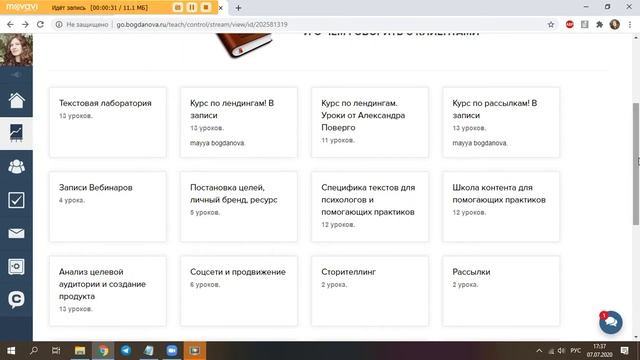Open the training chart icon in sidebar
Image resolution: width=640 pixels, height=360 pixels.
(16, 133)
